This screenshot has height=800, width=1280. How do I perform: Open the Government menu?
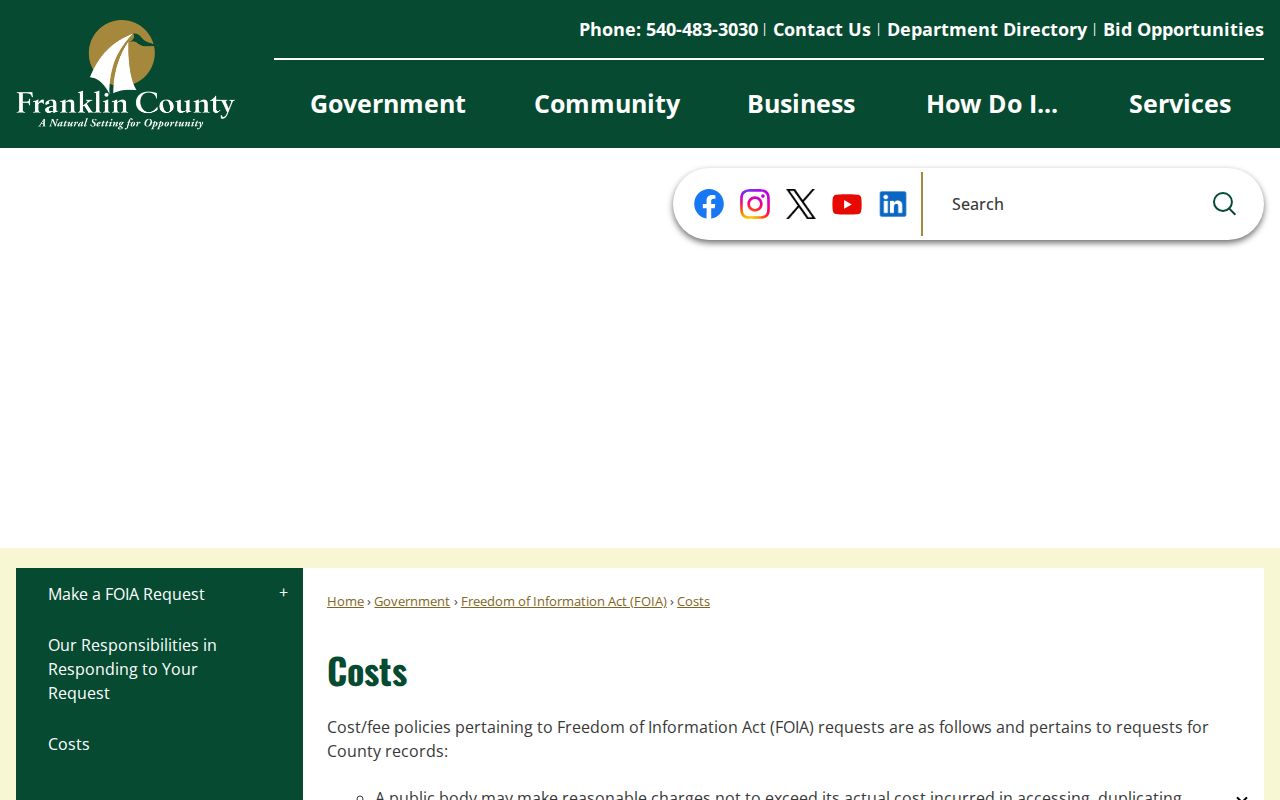(388, 104)
